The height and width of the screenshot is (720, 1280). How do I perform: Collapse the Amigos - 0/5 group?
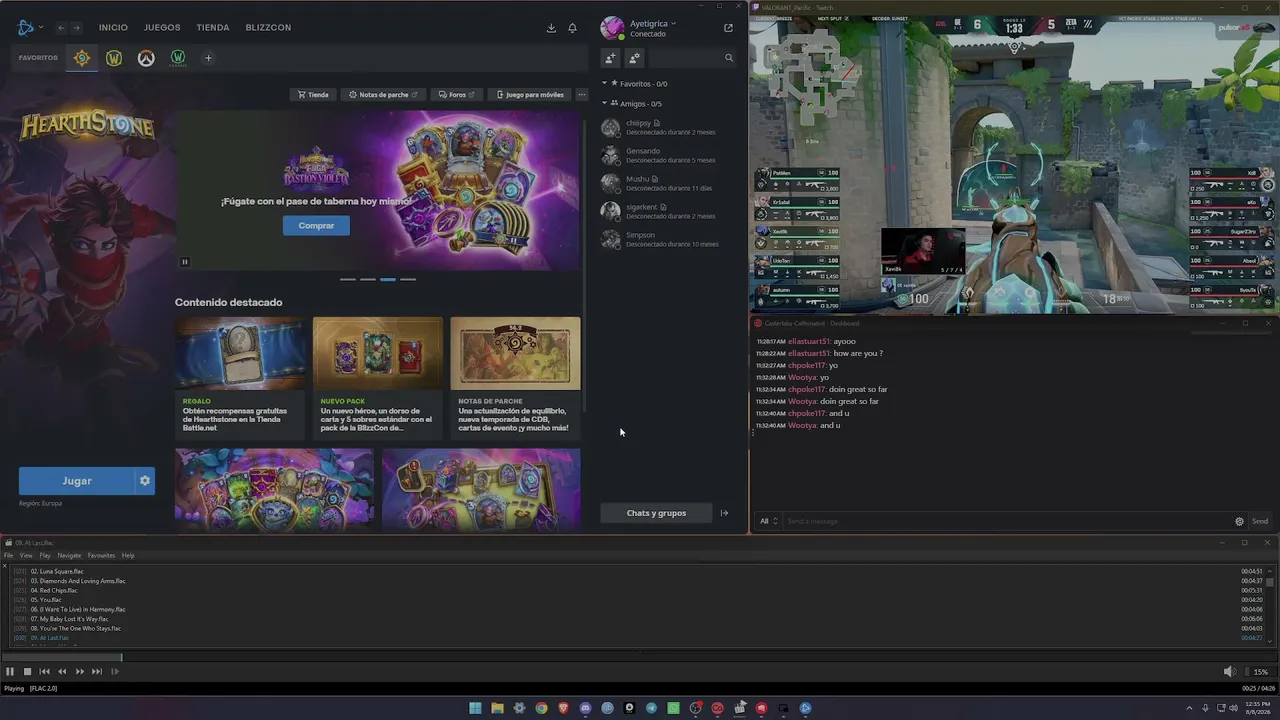[605, 103]
